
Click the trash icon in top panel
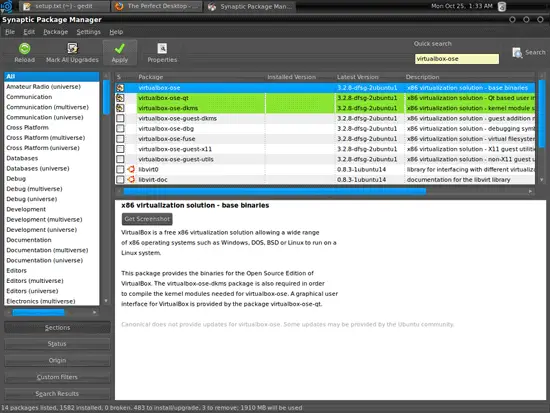pos(502,6)
